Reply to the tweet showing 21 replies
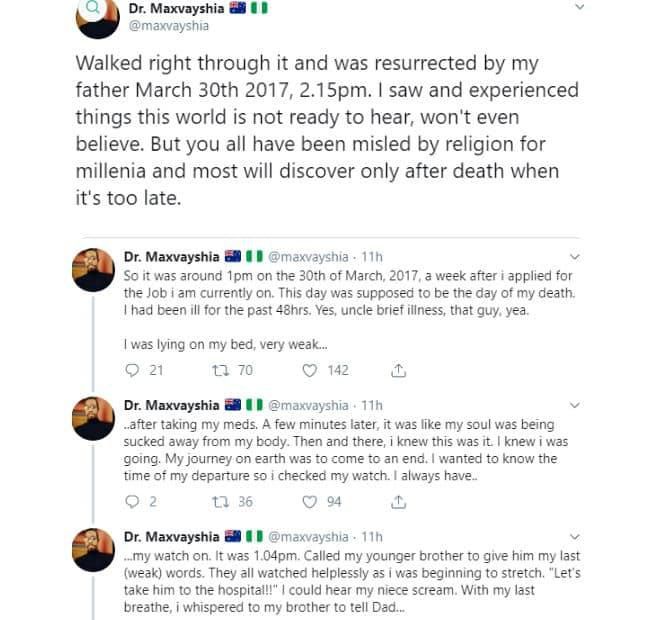 [132, 370]
